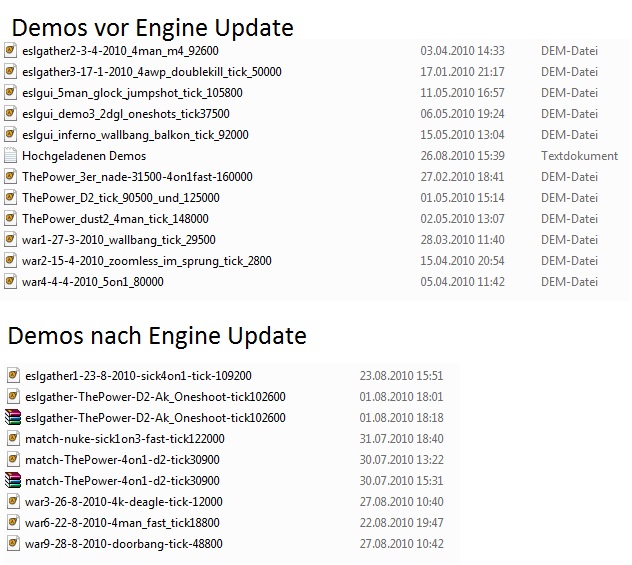Image resolution: width=632 pixels, height=565 pixels.
Task: Click the first WinRAR archive icon of eslgather-ThePower-D2-Ak_Oneshoot
Action: 13,417
